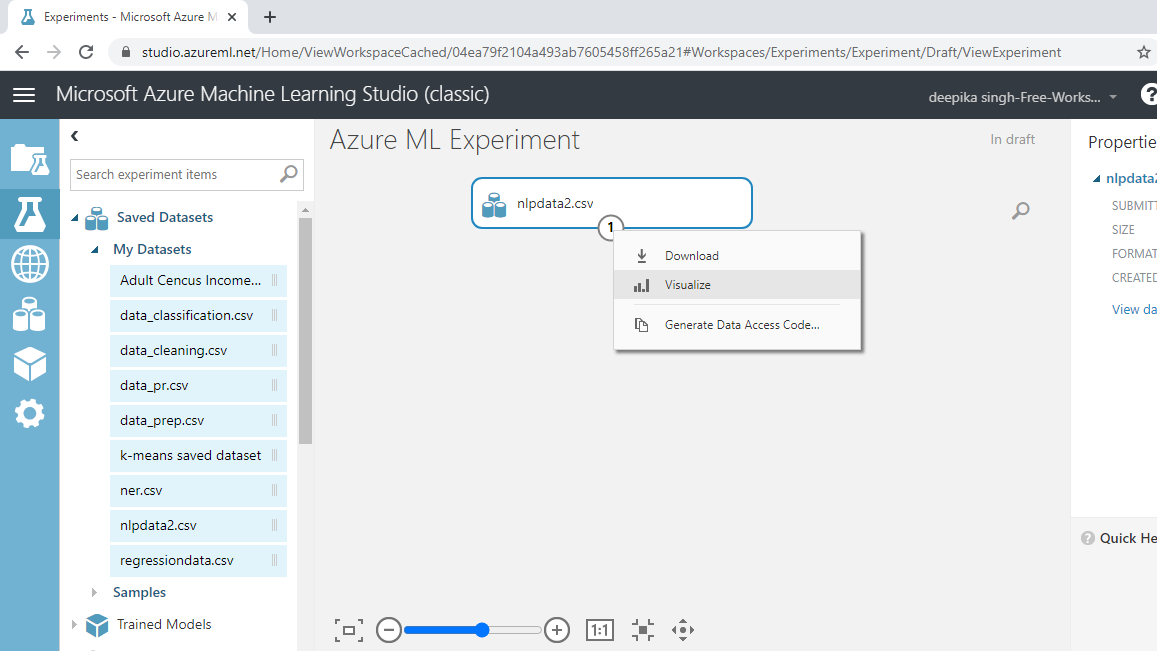
Task: Open the hamburger navigation menu
Action: [24, 94]
